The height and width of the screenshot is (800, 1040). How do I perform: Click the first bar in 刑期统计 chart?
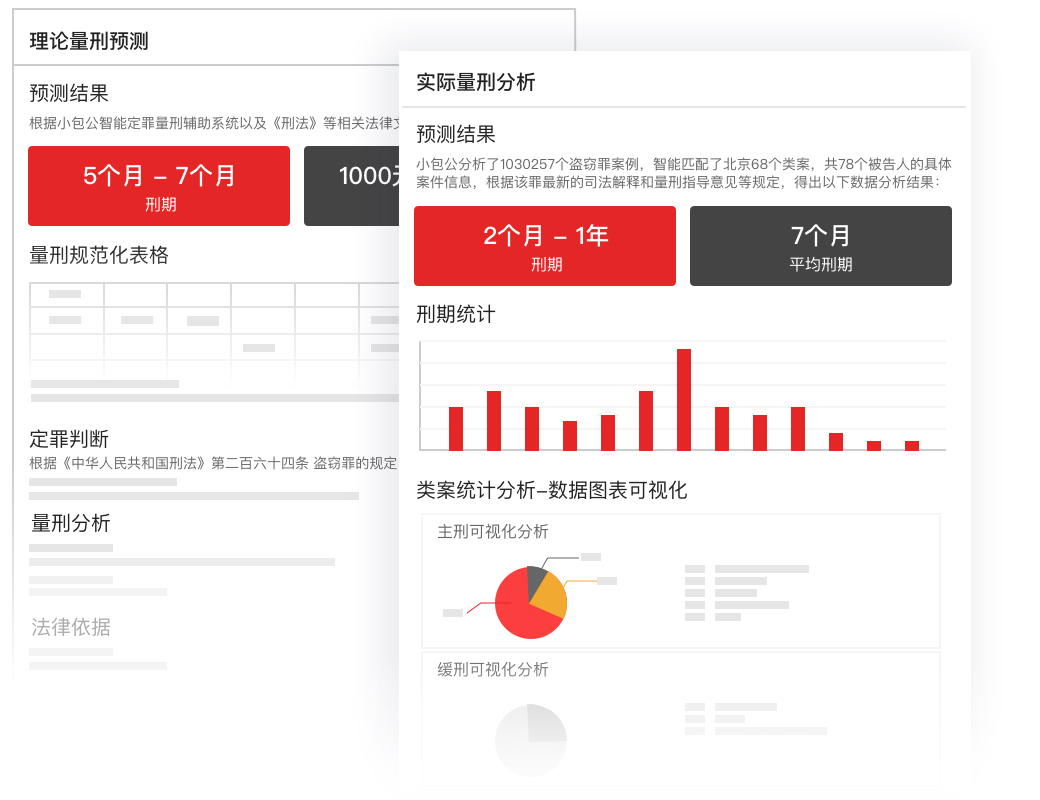point(456,429)
